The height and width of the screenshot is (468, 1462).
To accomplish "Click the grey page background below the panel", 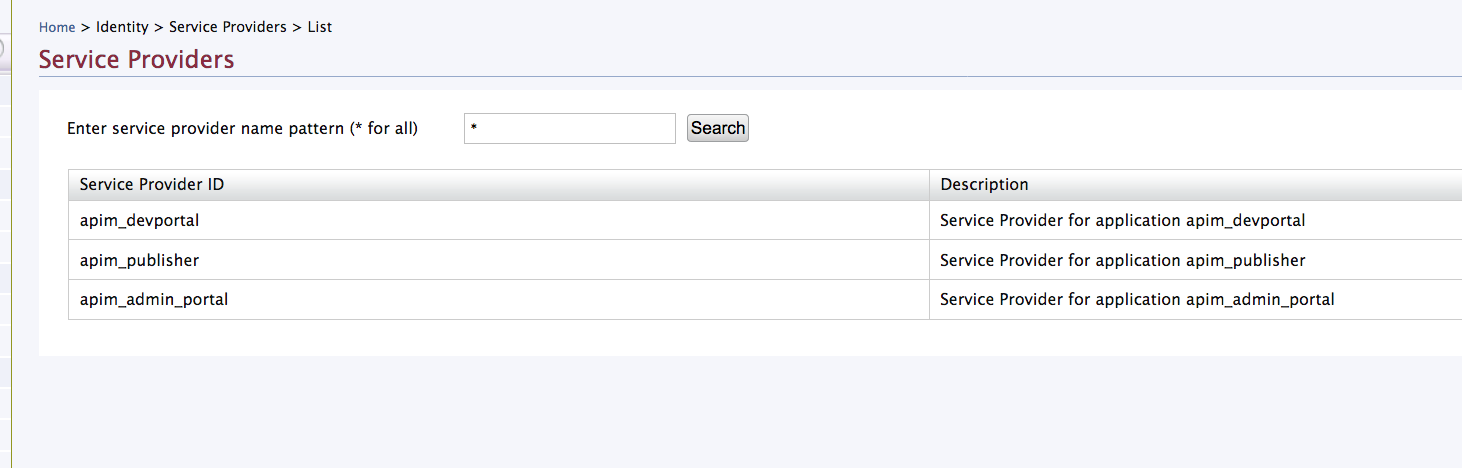I will [750, 412].
